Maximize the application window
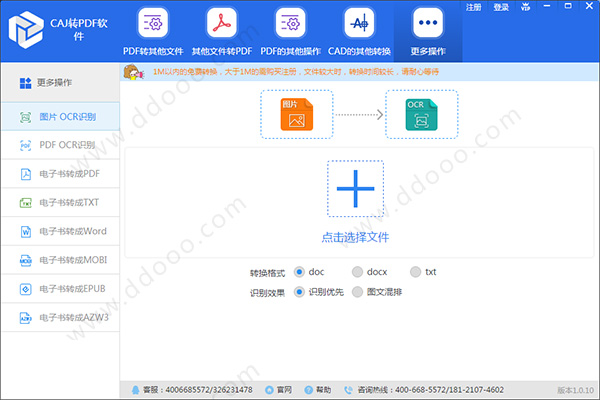The width and height of the screenshot is (600, 400). coord(568,6)
